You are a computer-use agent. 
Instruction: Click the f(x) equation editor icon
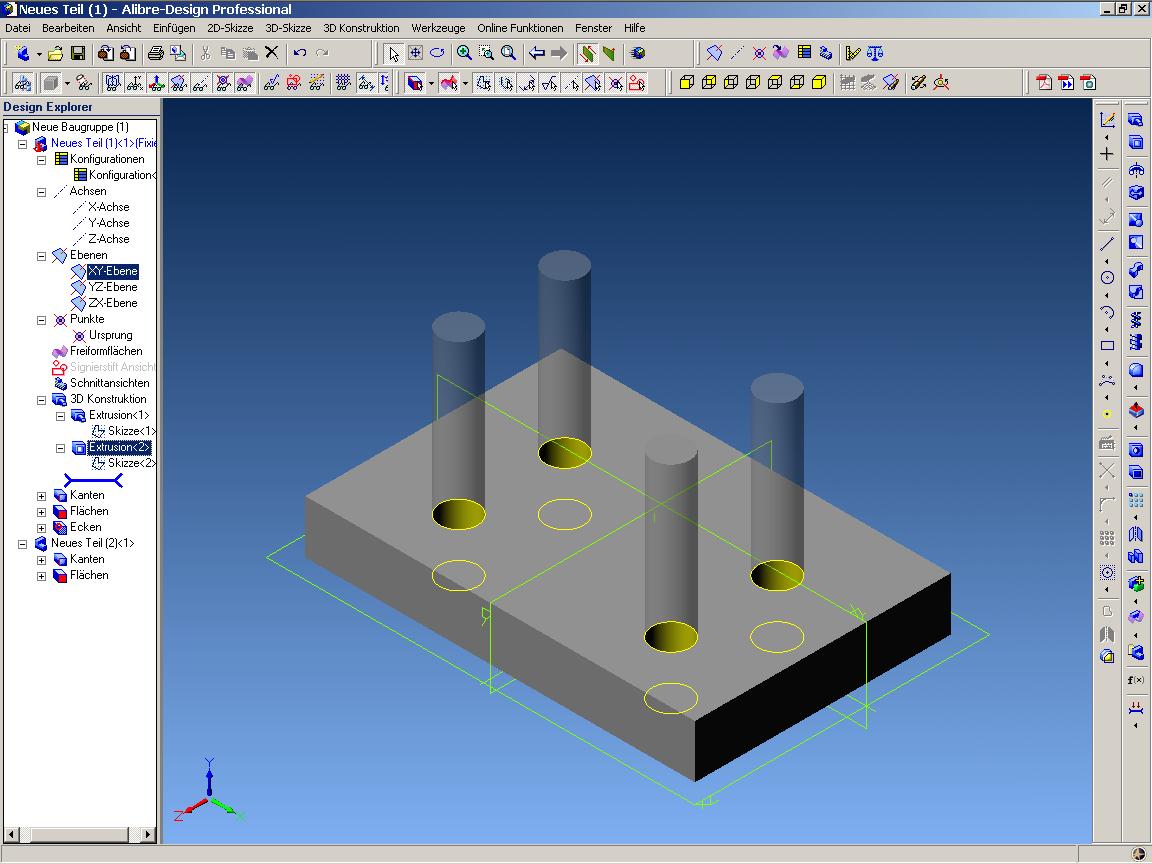click(1136, 680)
